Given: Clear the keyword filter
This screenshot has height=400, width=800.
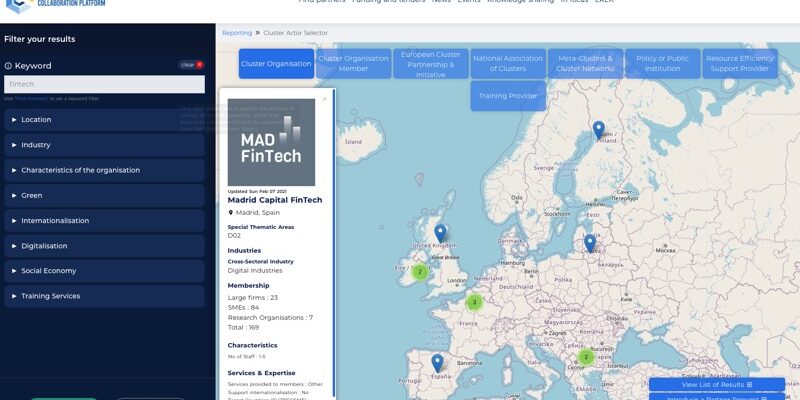Looking at the screenshot, I should pos(192,65).
